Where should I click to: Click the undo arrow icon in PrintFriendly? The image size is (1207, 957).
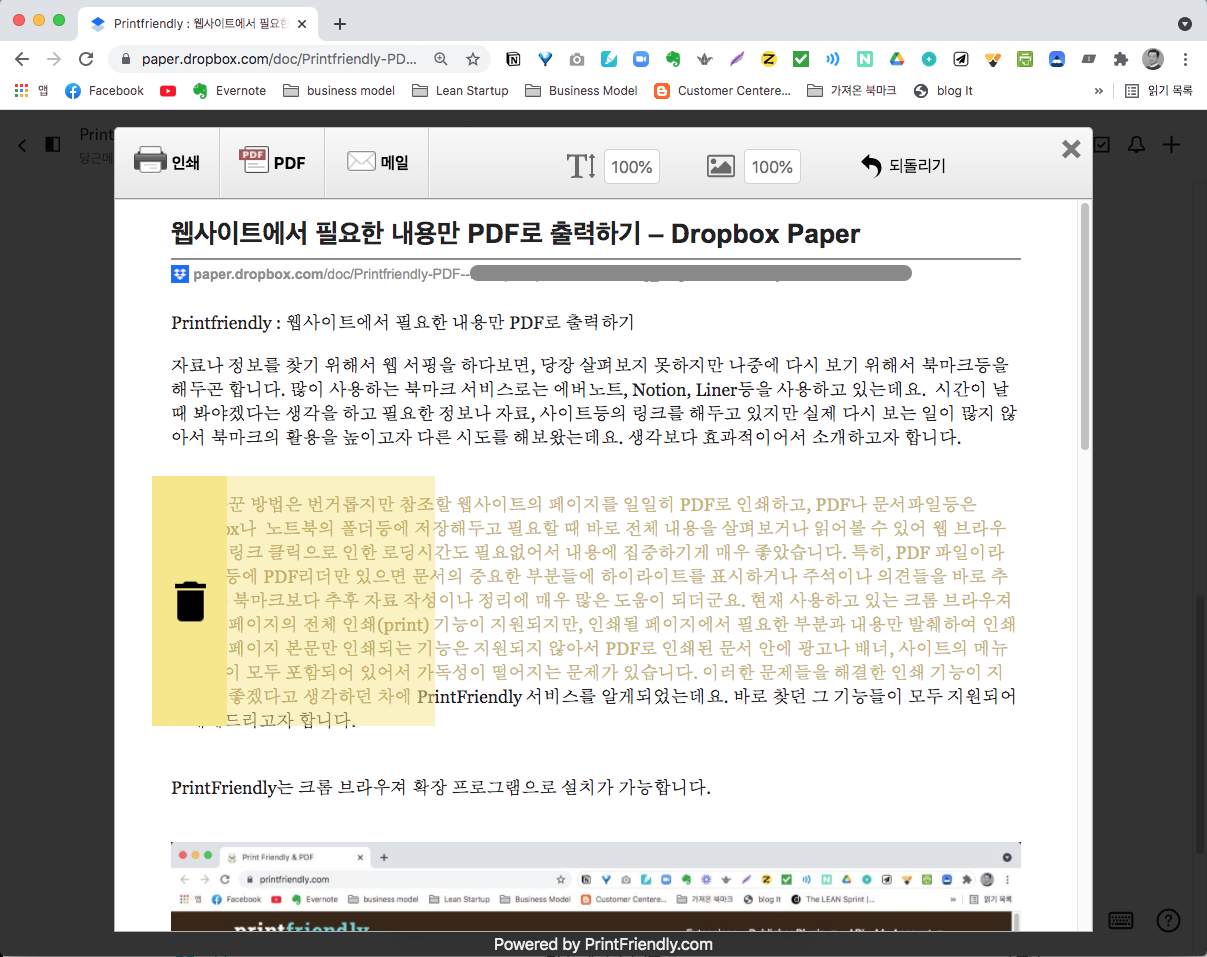point(871,166)
